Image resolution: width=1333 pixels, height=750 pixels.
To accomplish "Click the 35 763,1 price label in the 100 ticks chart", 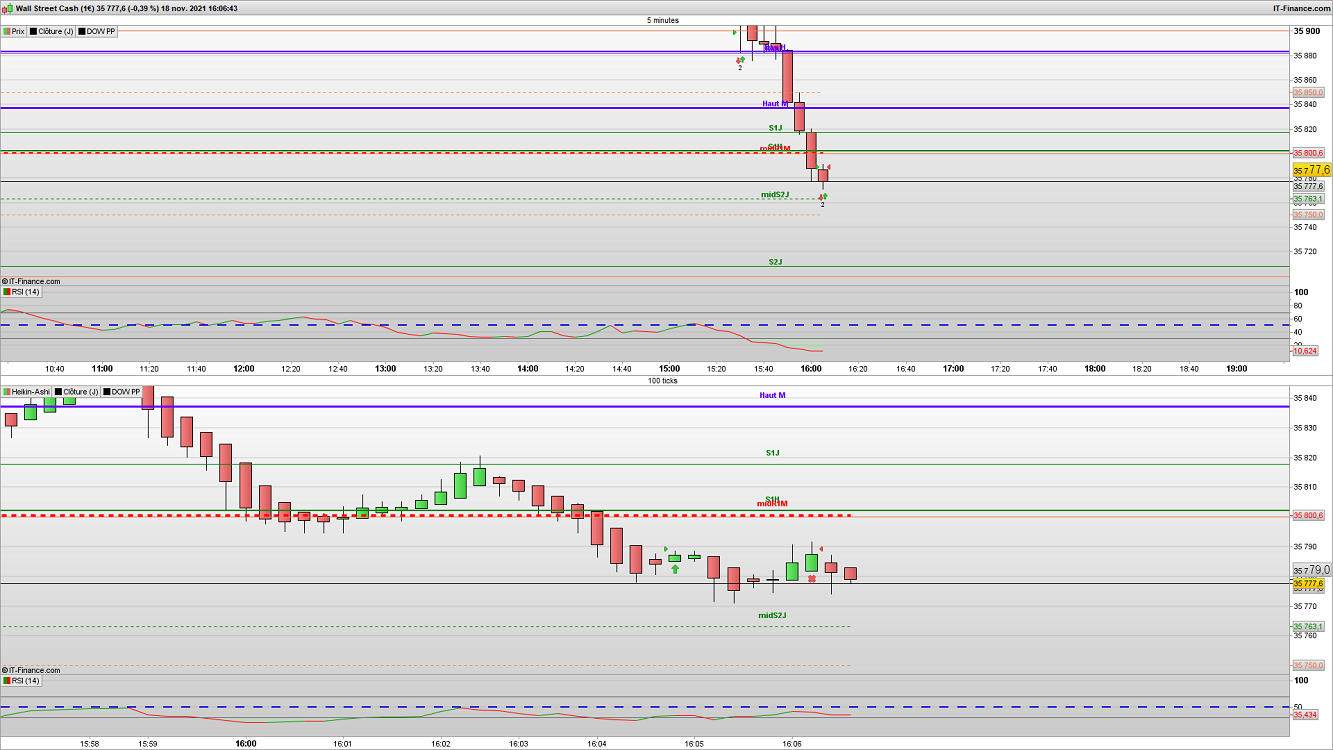I will pyautogui.click(x=1309, y=626).
